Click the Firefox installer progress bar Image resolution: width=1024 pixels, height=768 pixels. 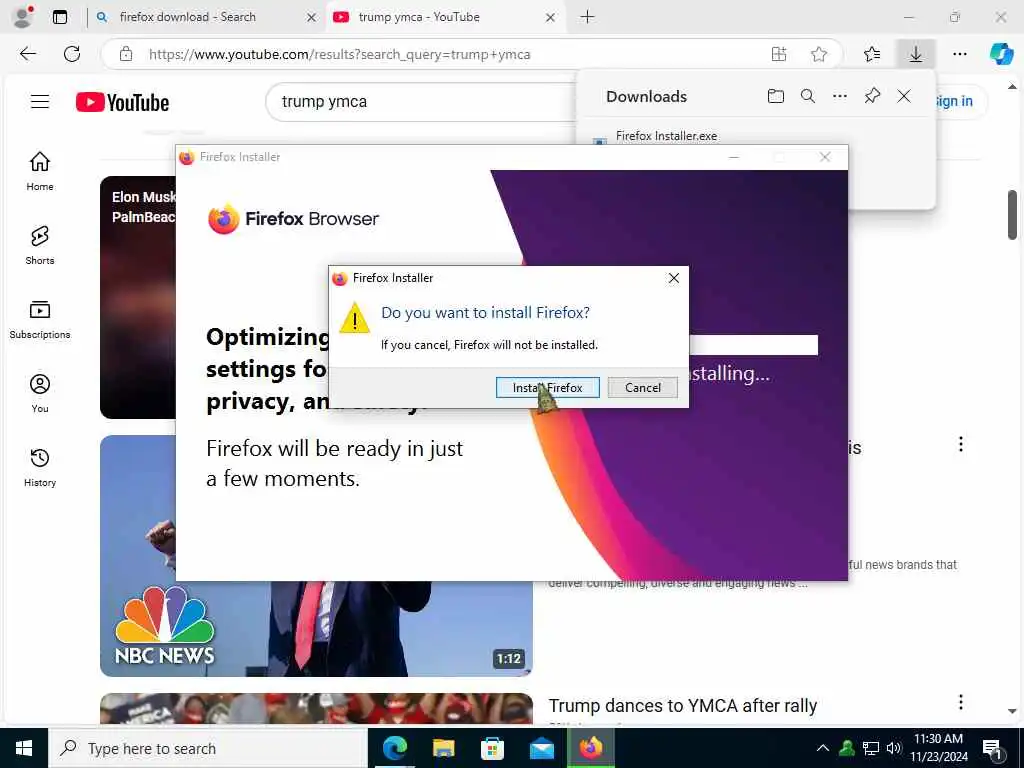754,345
